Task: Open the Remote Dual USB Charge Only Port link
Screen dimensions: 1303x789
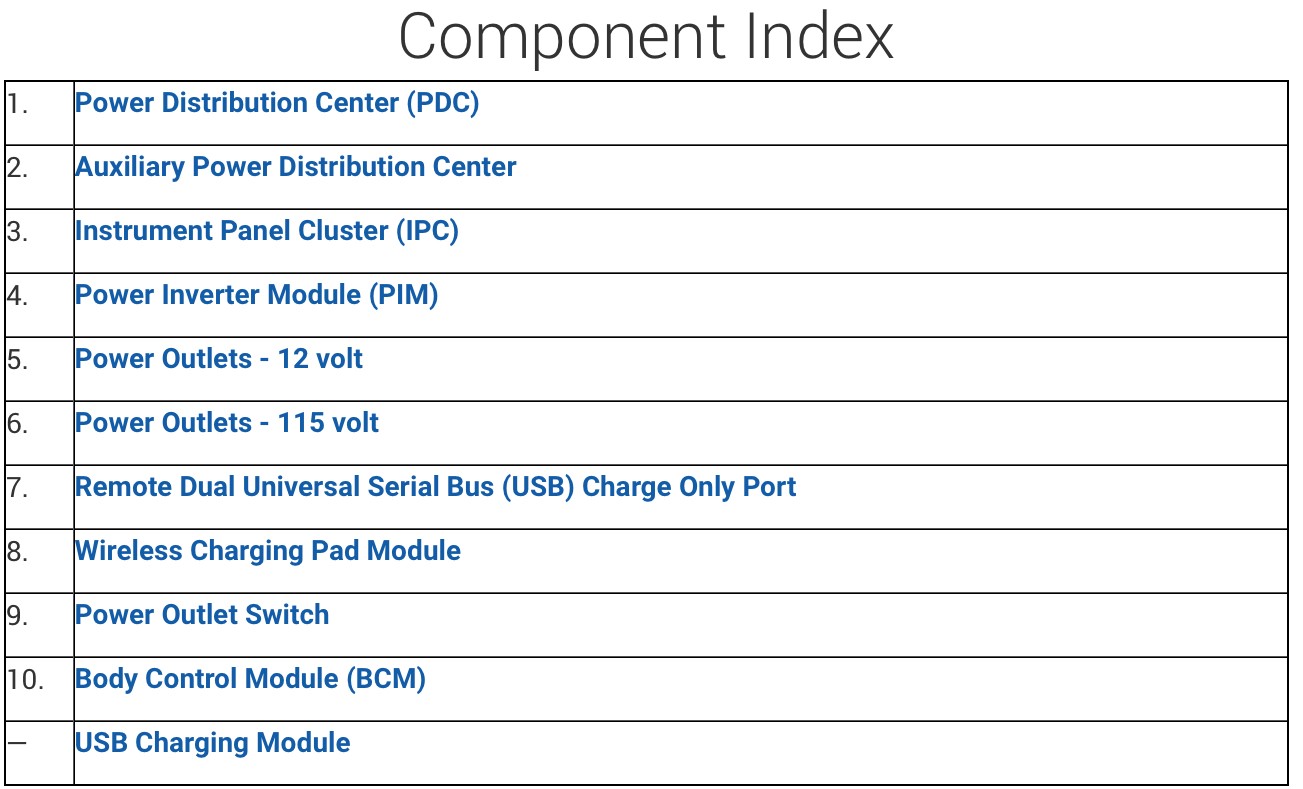Action: (x=436, y=487)
